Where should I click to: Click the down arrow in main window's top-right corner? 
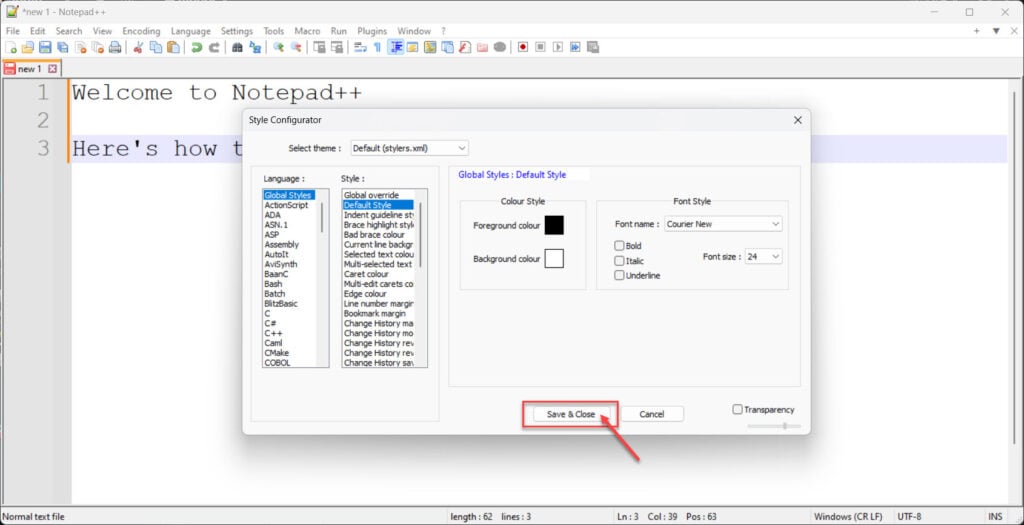pyautogui.click(x=996, y=31)
